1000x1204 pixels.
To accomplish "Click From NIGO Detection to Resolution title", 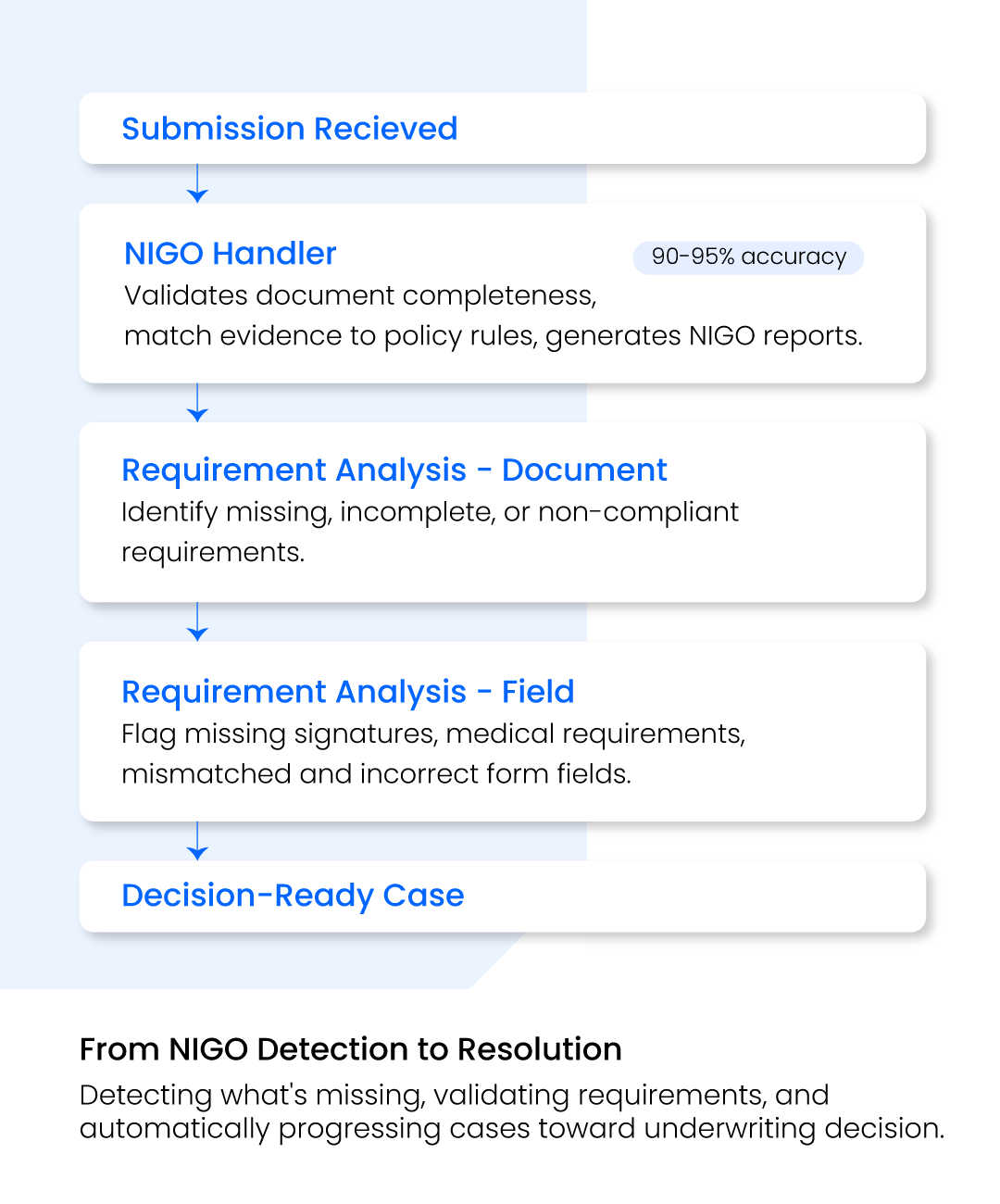I will [351, 1049].
